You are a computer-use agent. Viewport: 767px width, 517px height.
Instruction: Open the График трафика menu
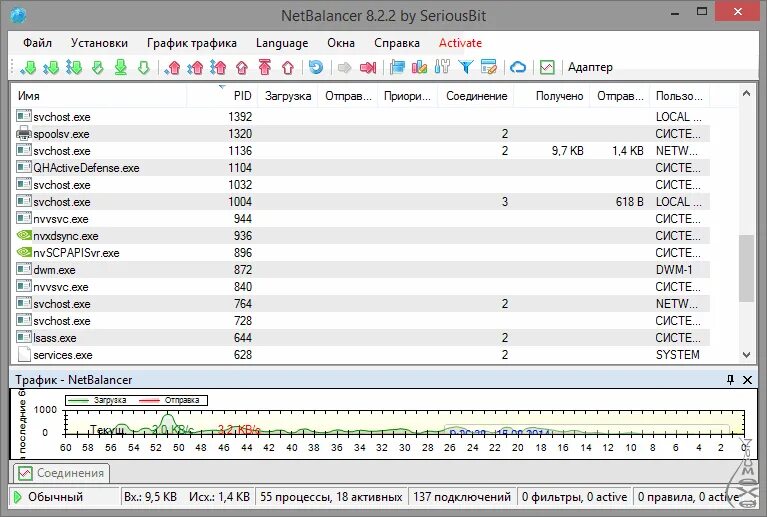(192, 43)
